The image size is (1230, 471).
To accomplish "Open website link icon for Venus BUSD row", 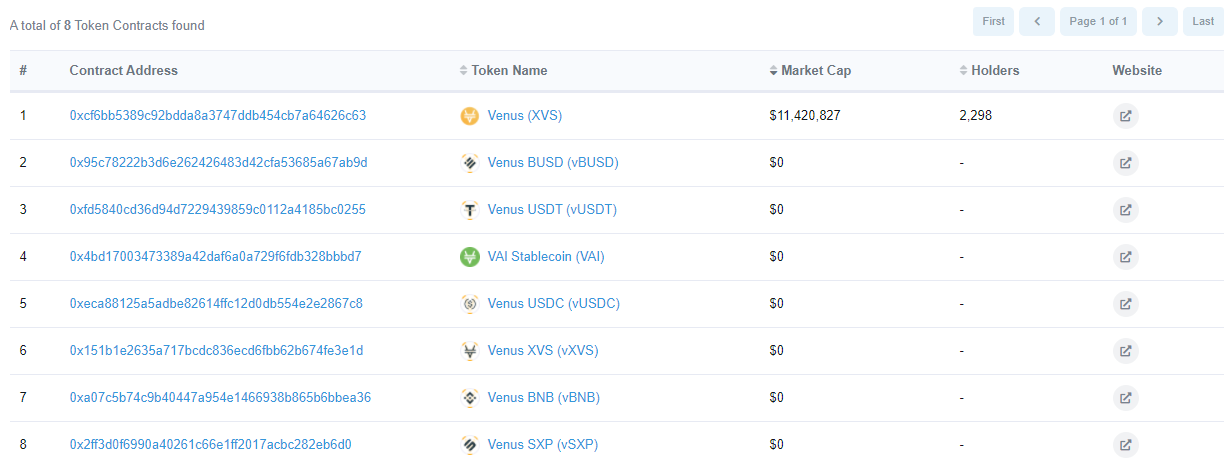I will 1126,163.
